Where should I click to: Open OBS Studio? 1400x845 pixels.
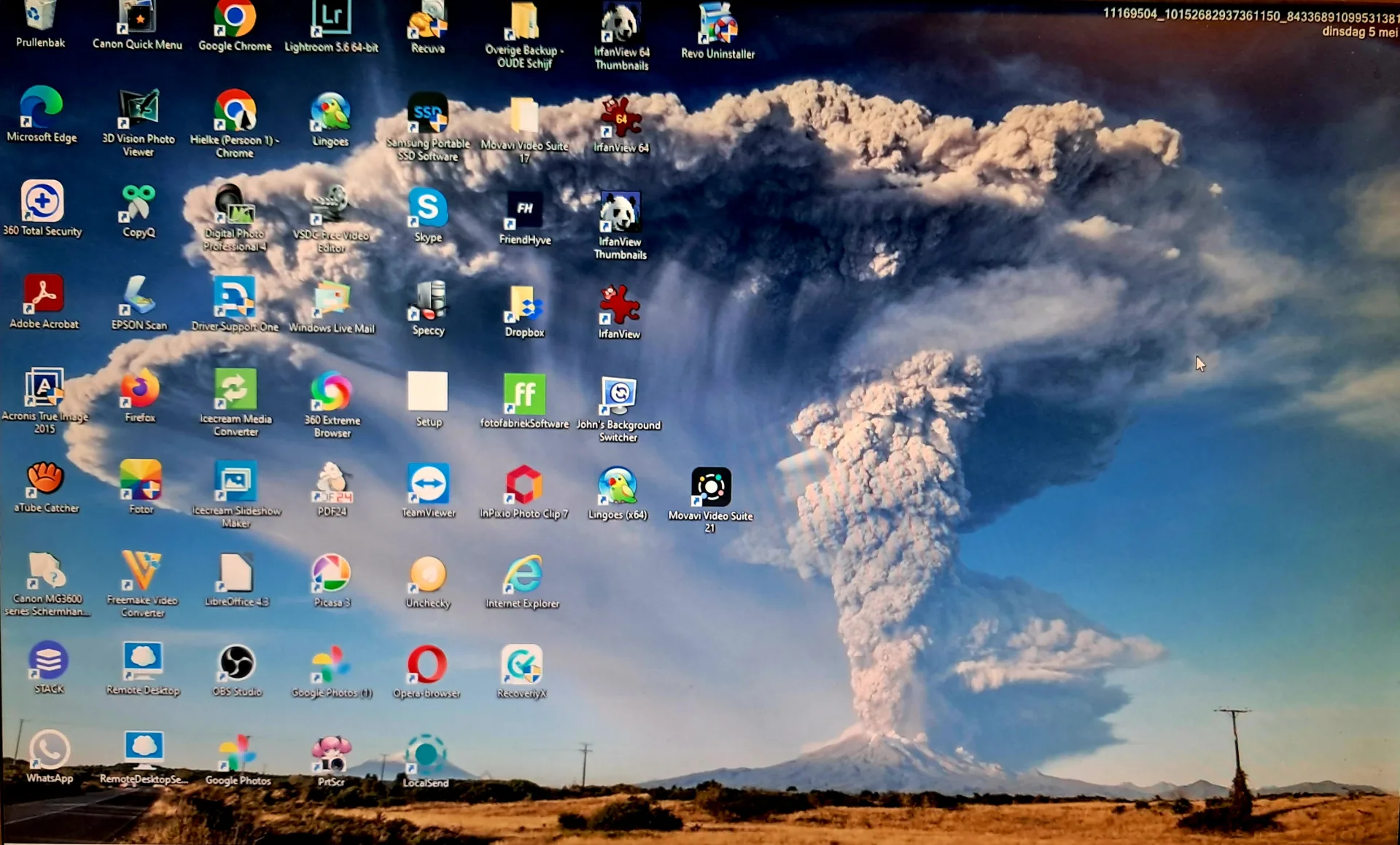237,663
